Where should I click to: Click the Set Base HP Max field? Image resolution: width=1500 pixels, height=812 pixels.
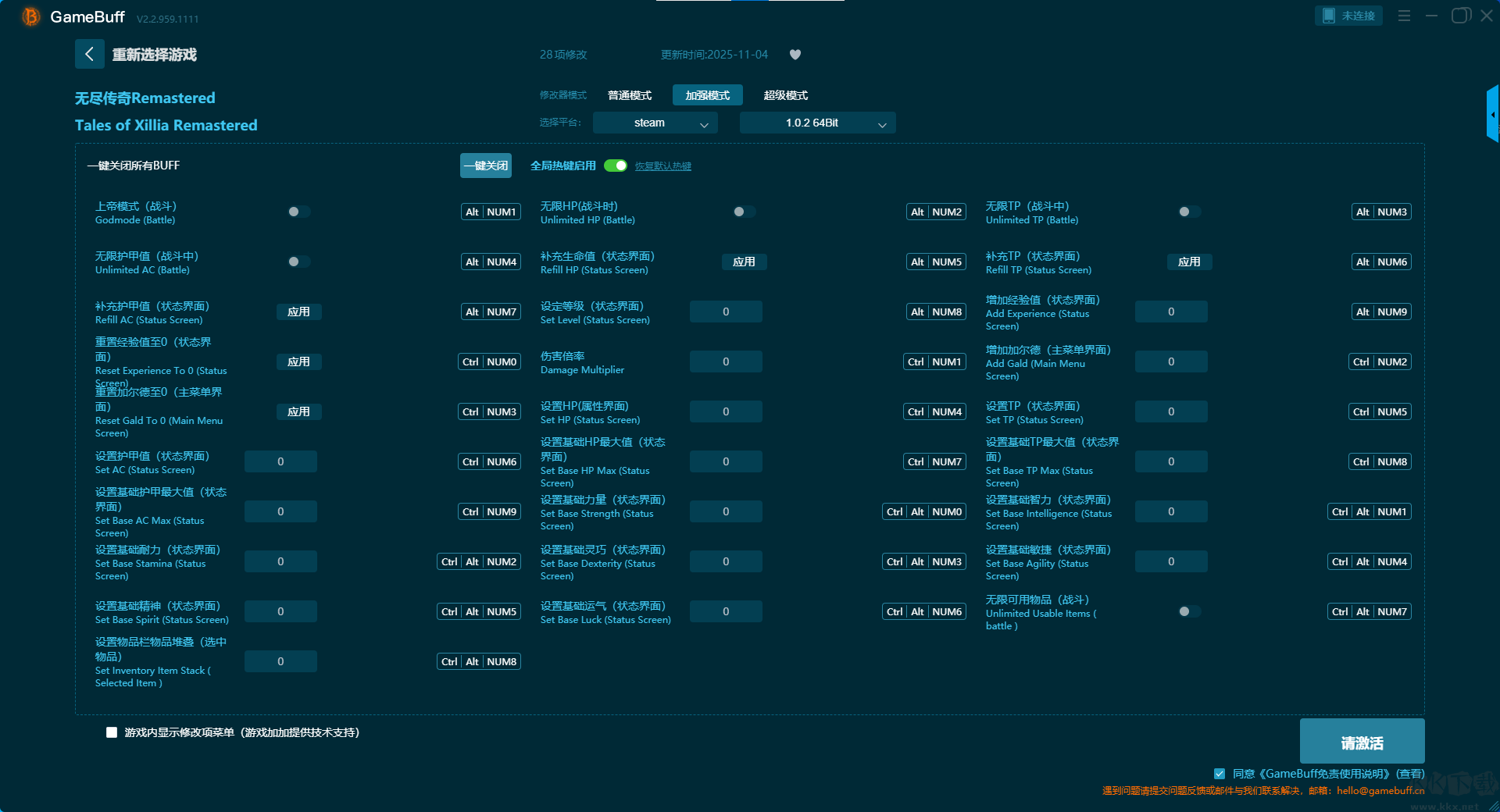(x=726, y=461)
